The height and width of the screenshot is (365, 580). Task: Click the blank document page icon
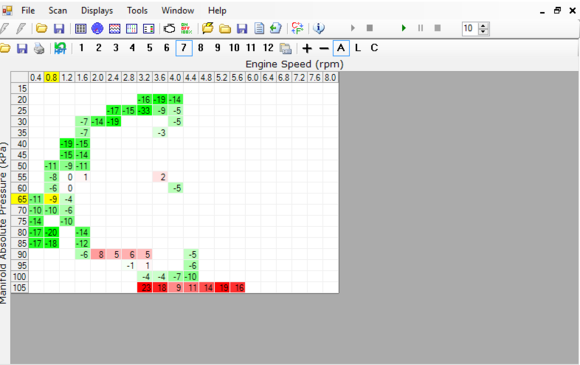pyautogui.click(x=259, y=28)
